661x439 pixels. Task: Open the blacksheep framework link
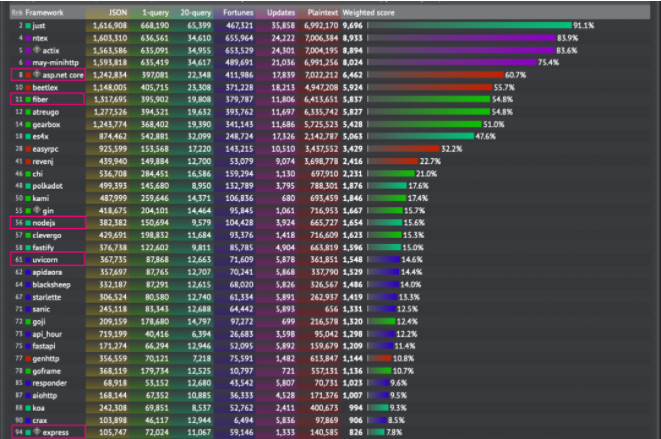click(x=51, y=285)
